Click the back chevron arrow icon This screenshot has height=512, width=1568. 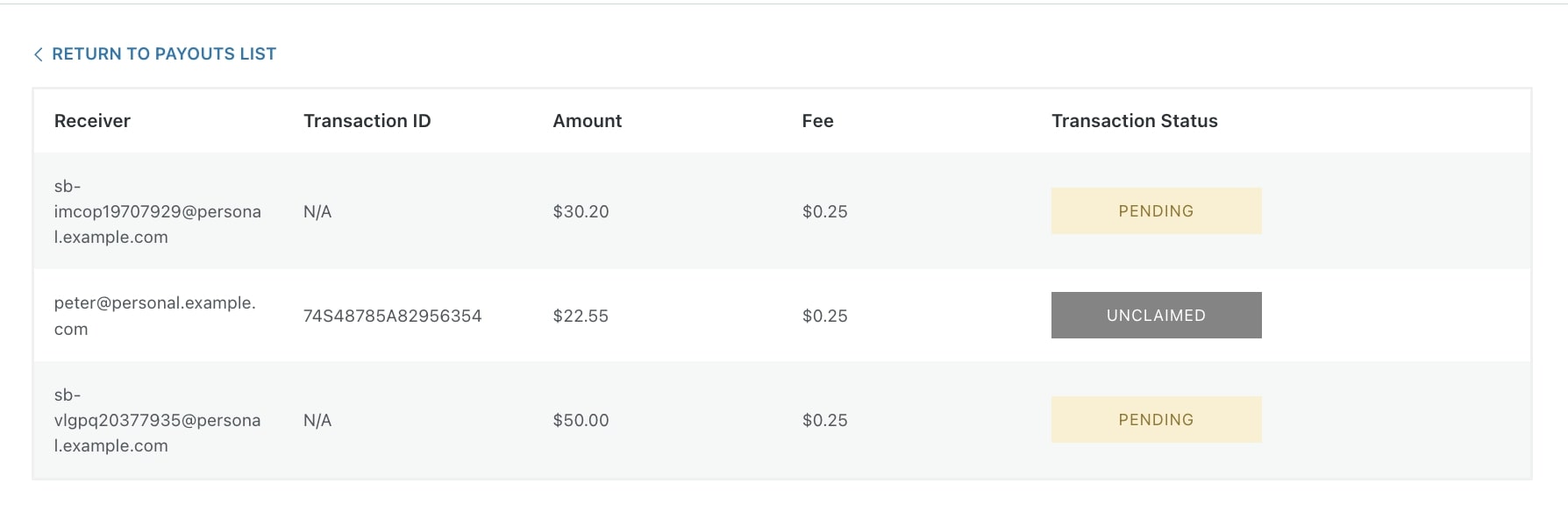[x=39, y=54]
